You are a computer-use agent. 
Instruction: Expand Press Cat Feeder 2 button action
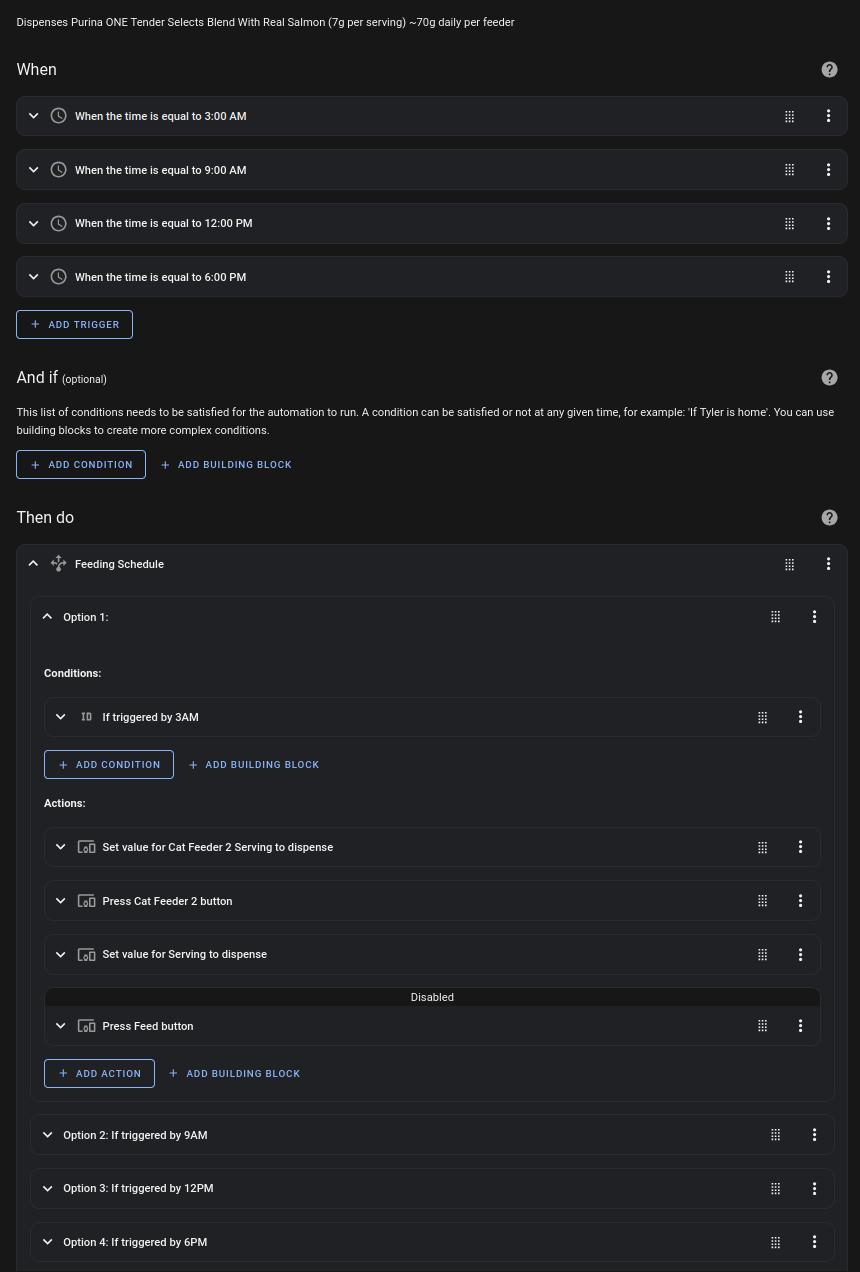click(x=61, y=901)
